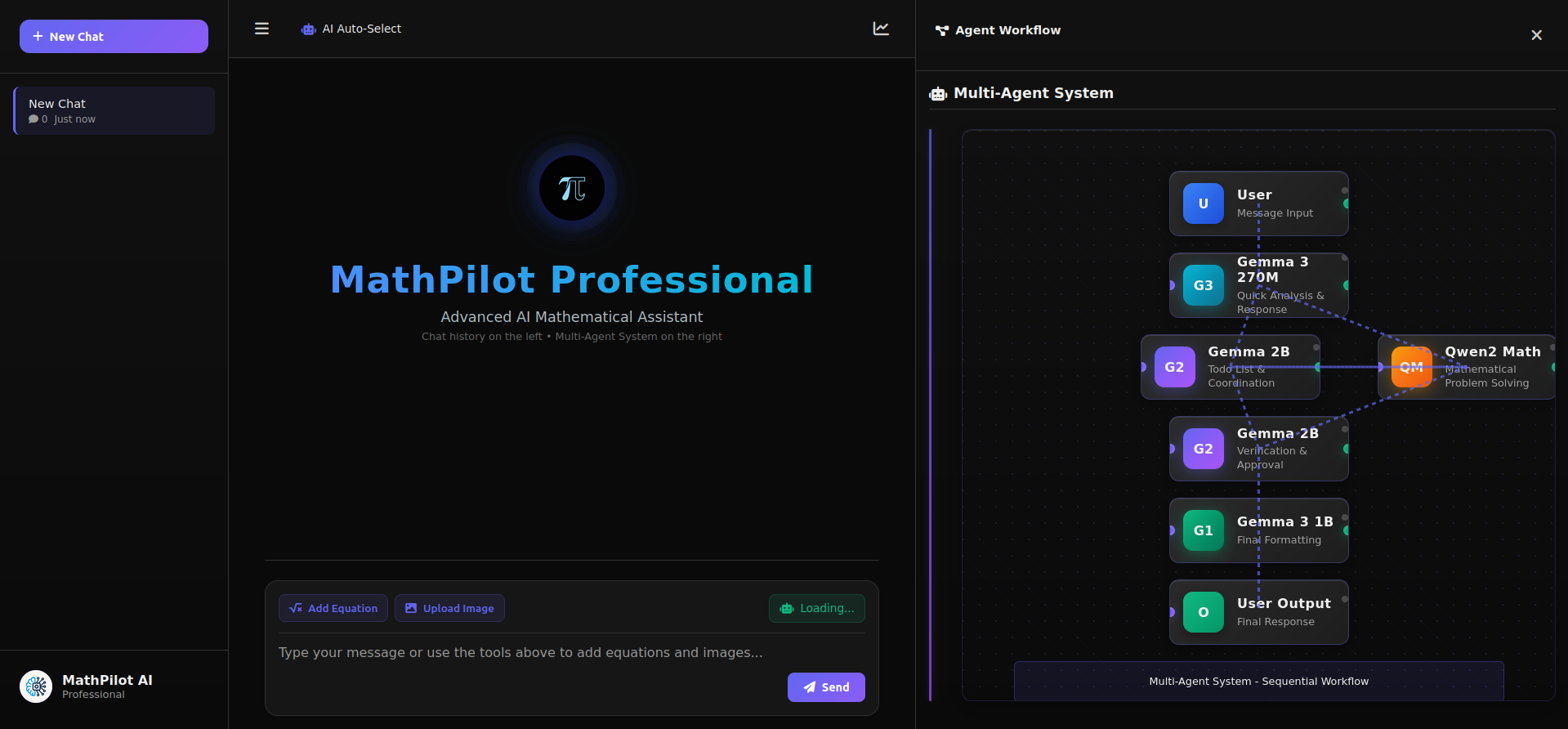Close the Agent Workflow panel
The width and height of the screenshot is (1568, 729).
(x=1536, y=35)
